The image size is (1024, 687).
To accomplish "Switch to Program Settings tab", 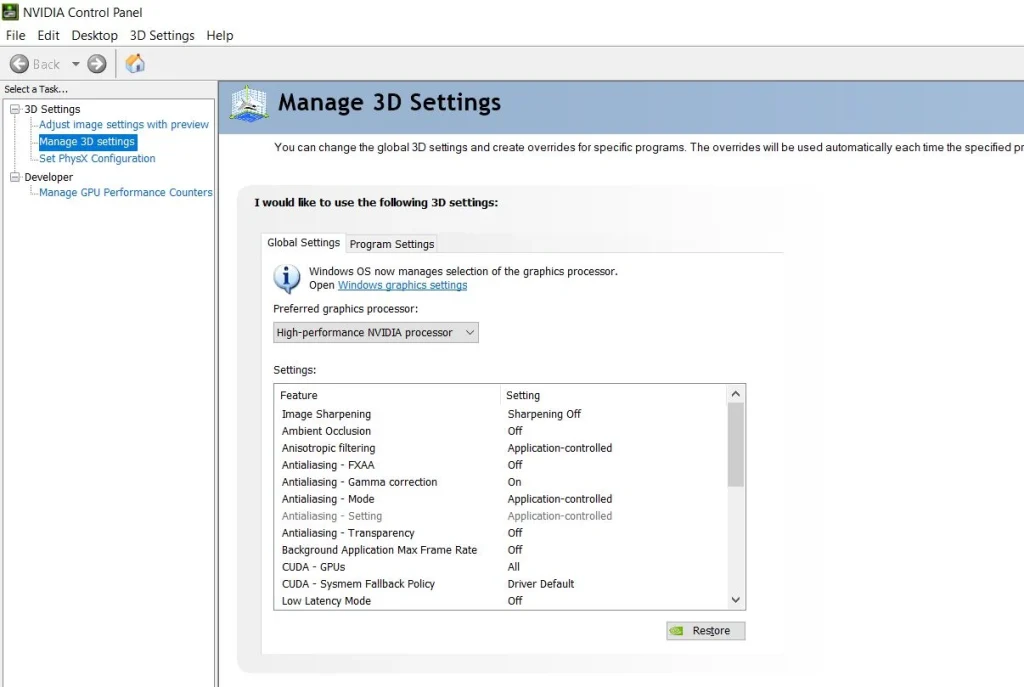I will tap(392, 244).
